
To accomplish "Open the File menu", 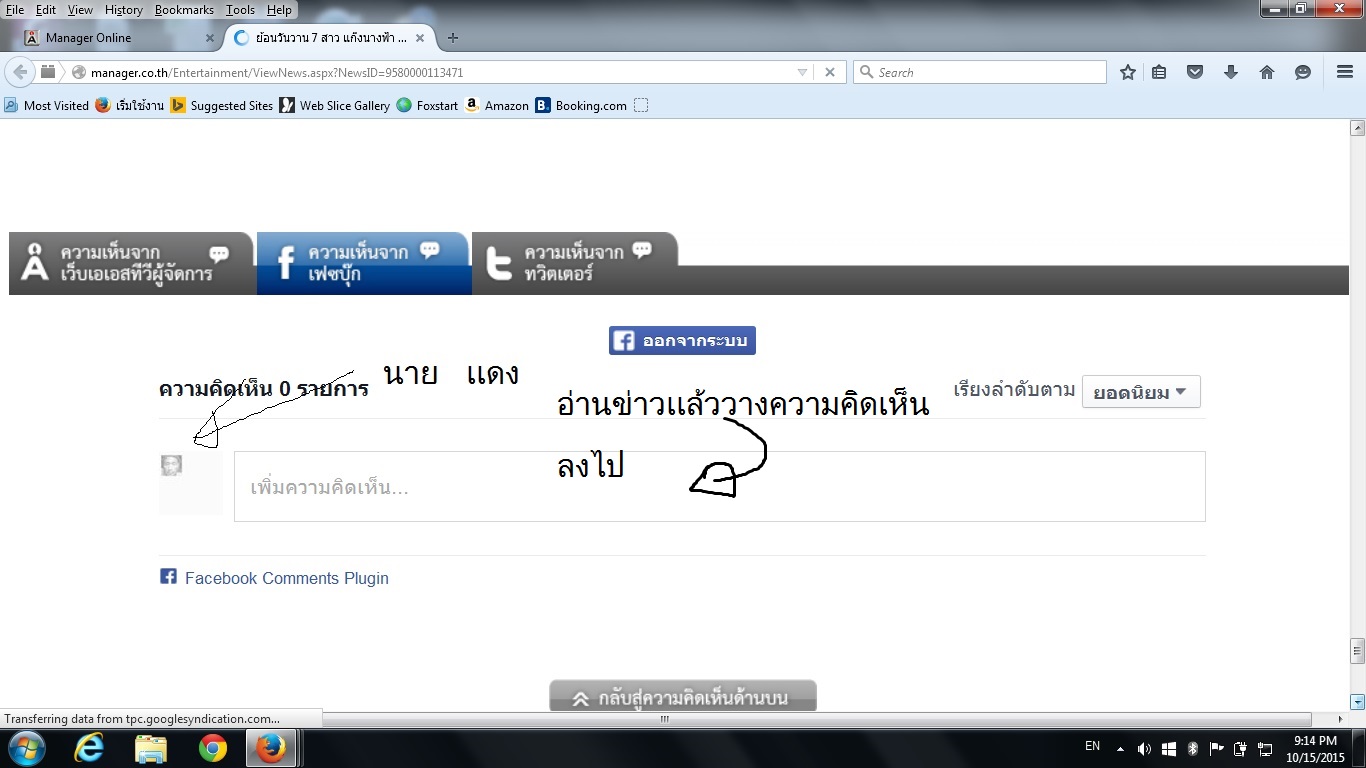I will [x=15, y=10].
